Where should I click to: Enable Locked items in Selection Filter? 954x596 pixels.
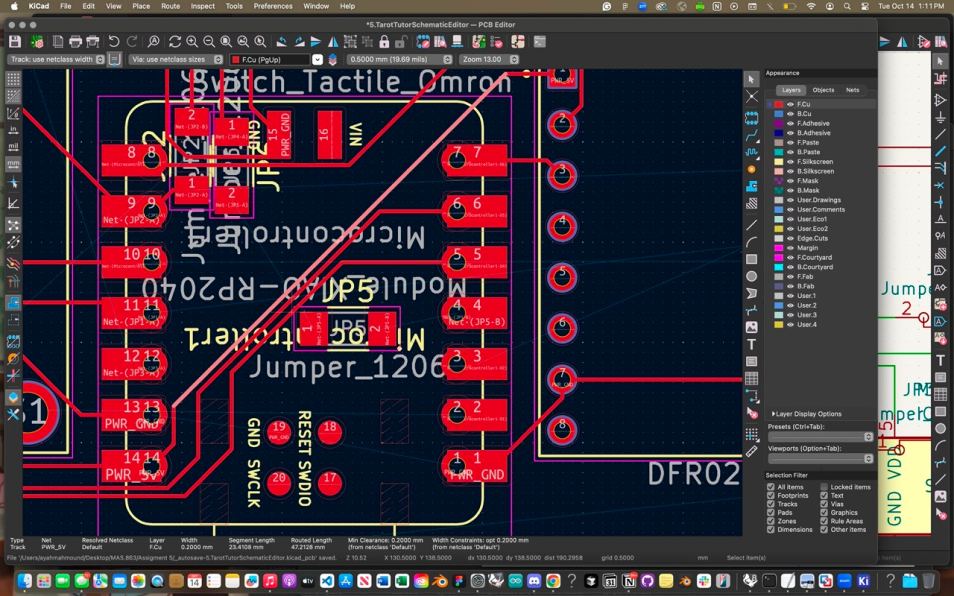(824, 487)
